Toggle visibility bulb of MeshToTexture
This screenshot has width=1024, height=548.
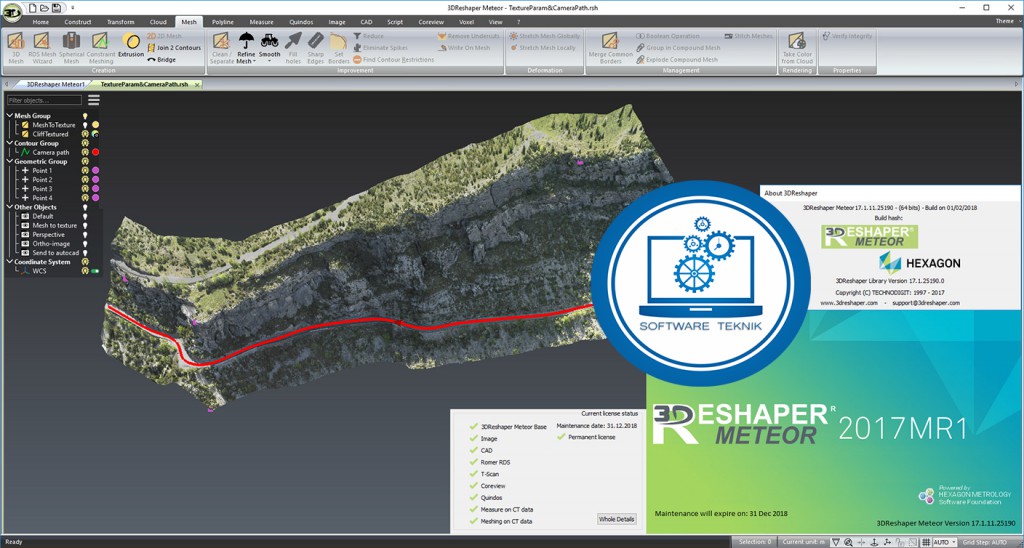tap(85, 125)
